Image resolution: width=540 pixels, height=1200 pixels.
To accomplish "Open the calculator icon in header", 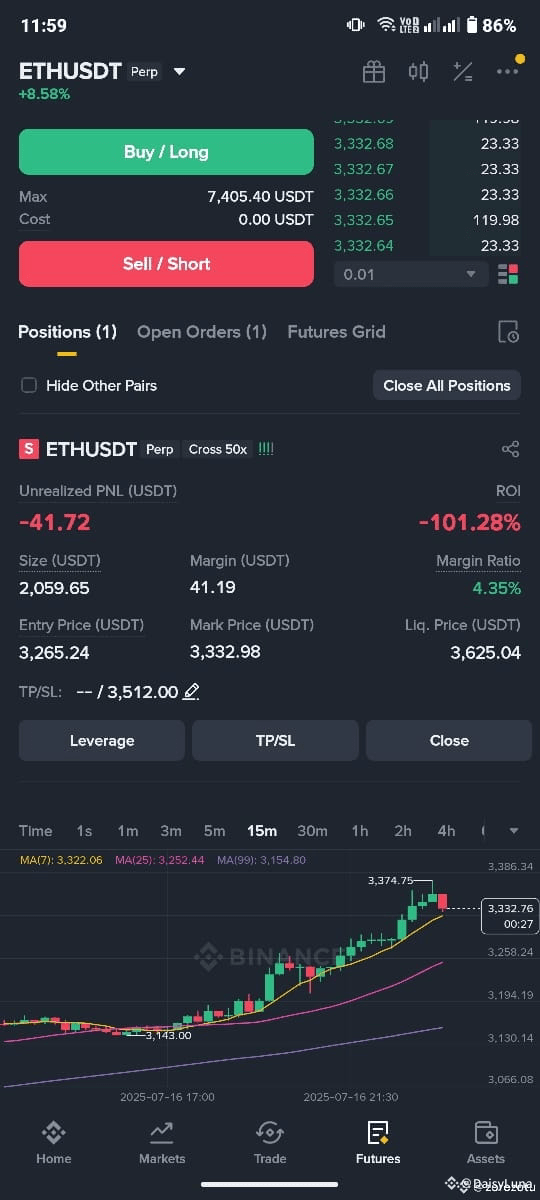I will point(463,72).
